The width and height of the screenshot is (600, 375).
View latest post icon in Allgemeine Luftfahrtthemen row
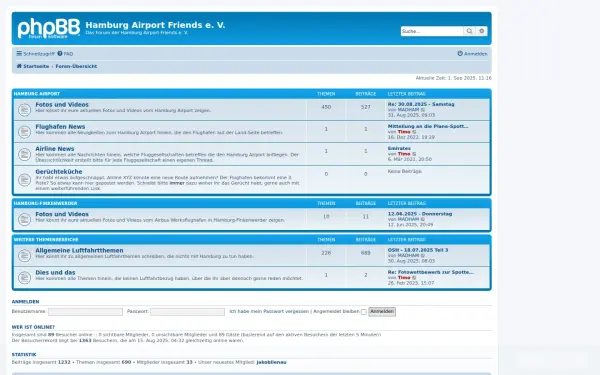point(423,255)
